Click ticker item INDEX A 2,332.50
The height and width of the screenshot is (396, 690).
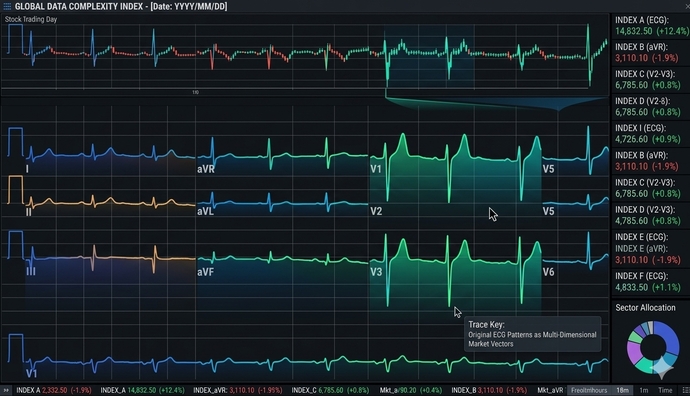pyautogui.click(x=54, y=390)
